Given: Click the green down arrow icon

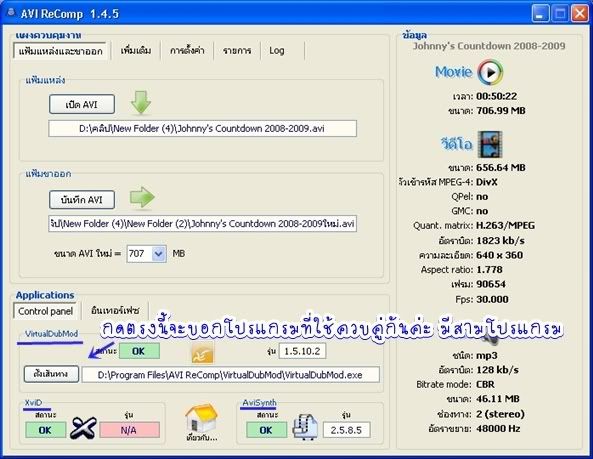Looking at the screenshot, I should (x=141, y=102).
